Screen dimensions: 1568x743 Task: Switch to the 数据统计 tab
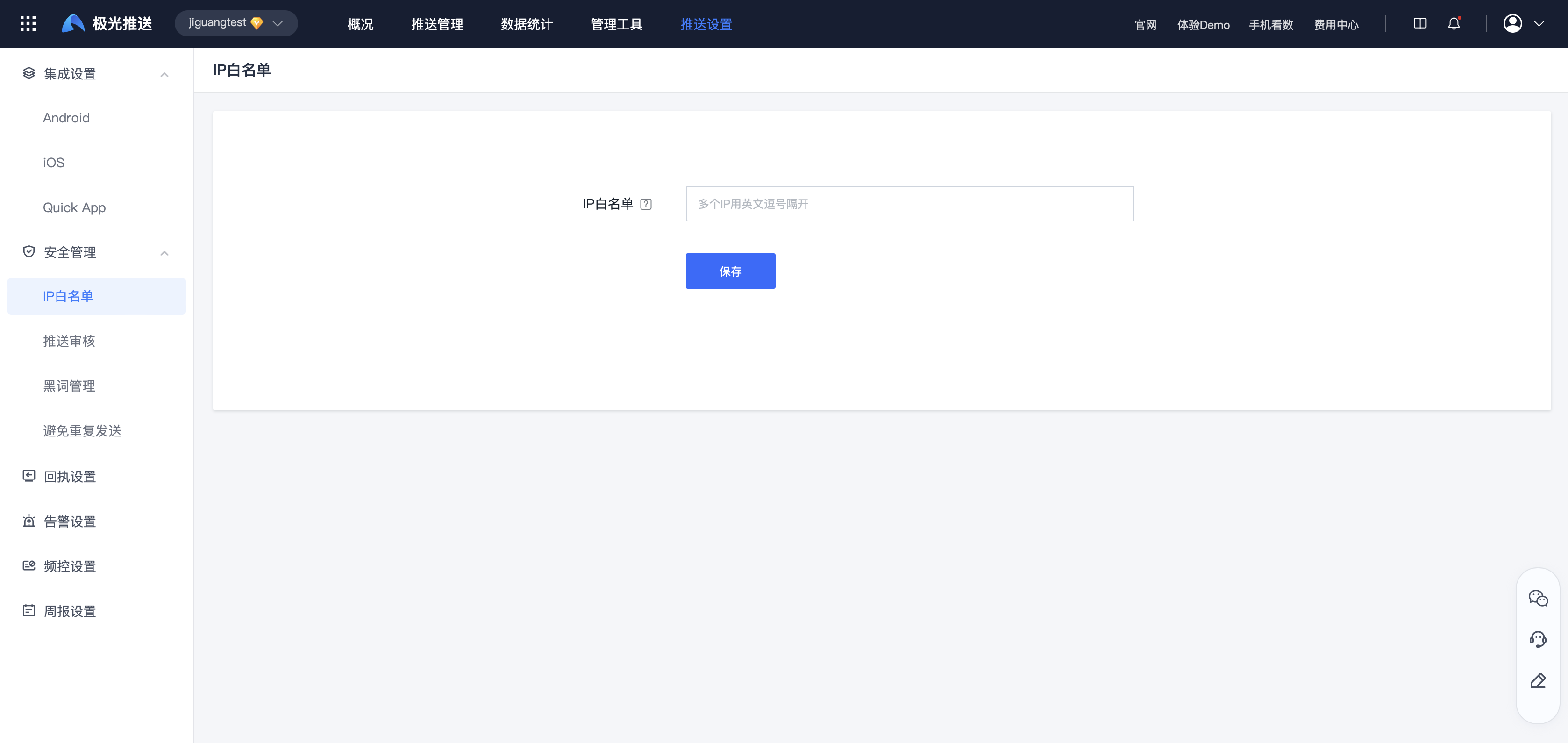pyautogui.click(x=527, y=24)
